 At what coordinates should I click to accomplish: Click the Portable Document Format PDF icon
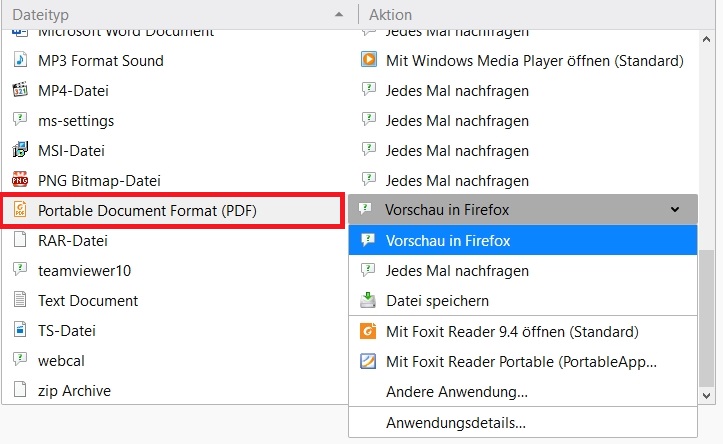coord(20,210)
